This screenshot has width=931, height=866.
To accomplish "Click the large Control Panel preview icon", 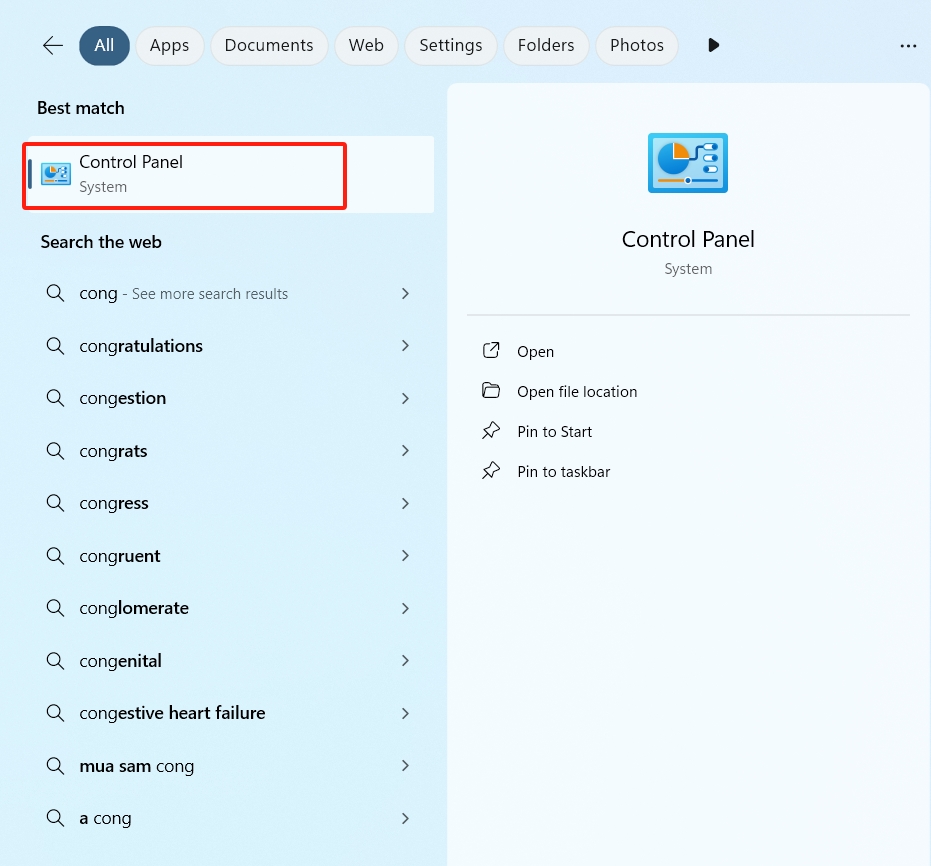I will (x=688, y=163).
